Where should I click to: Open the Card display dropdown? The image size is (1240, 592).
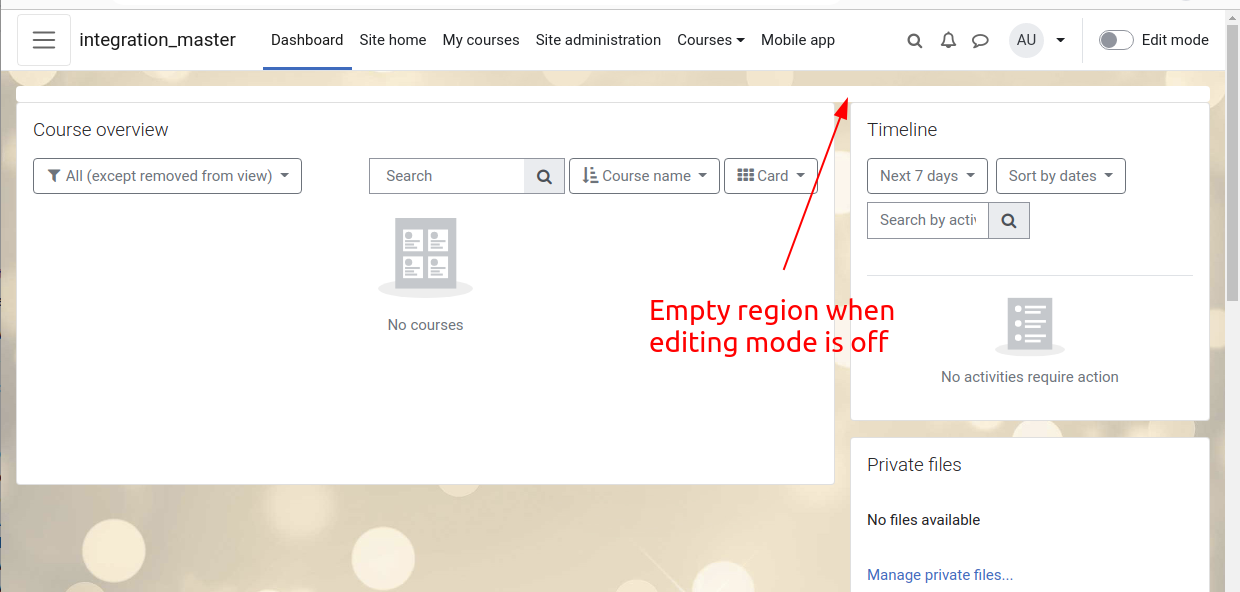pyautogui.click(x=771, y=176)
